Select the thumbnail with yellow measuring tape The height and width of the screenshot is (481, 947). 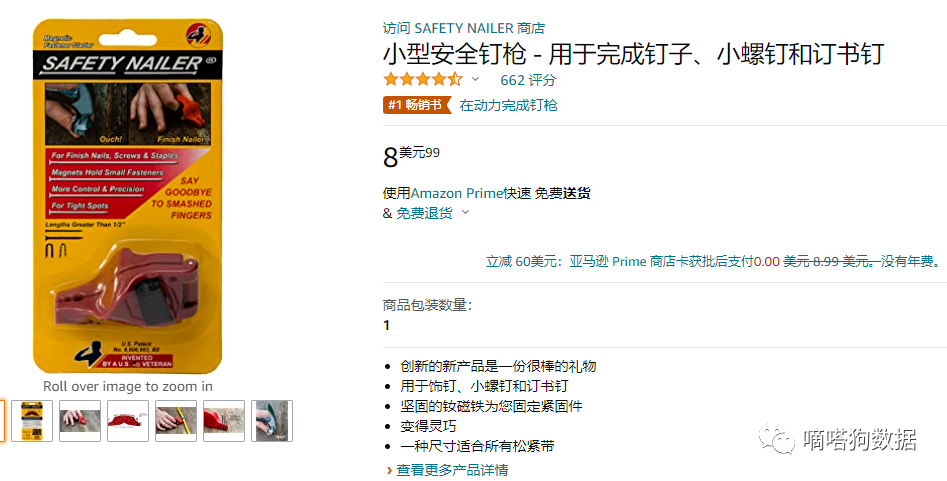click(x=176, y=421)
